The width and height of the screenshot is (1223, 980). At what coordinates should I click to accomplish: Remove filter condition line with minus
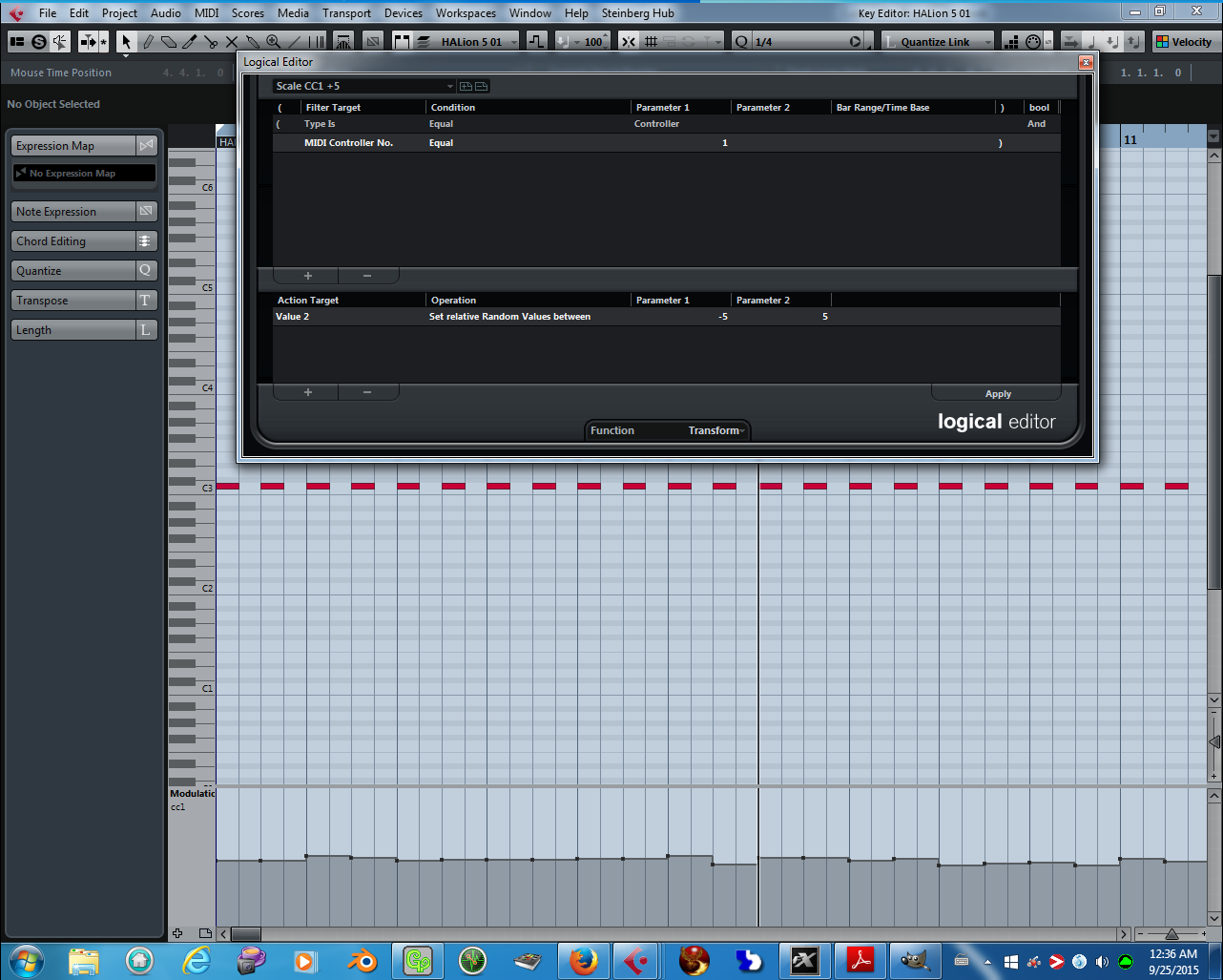367,276
